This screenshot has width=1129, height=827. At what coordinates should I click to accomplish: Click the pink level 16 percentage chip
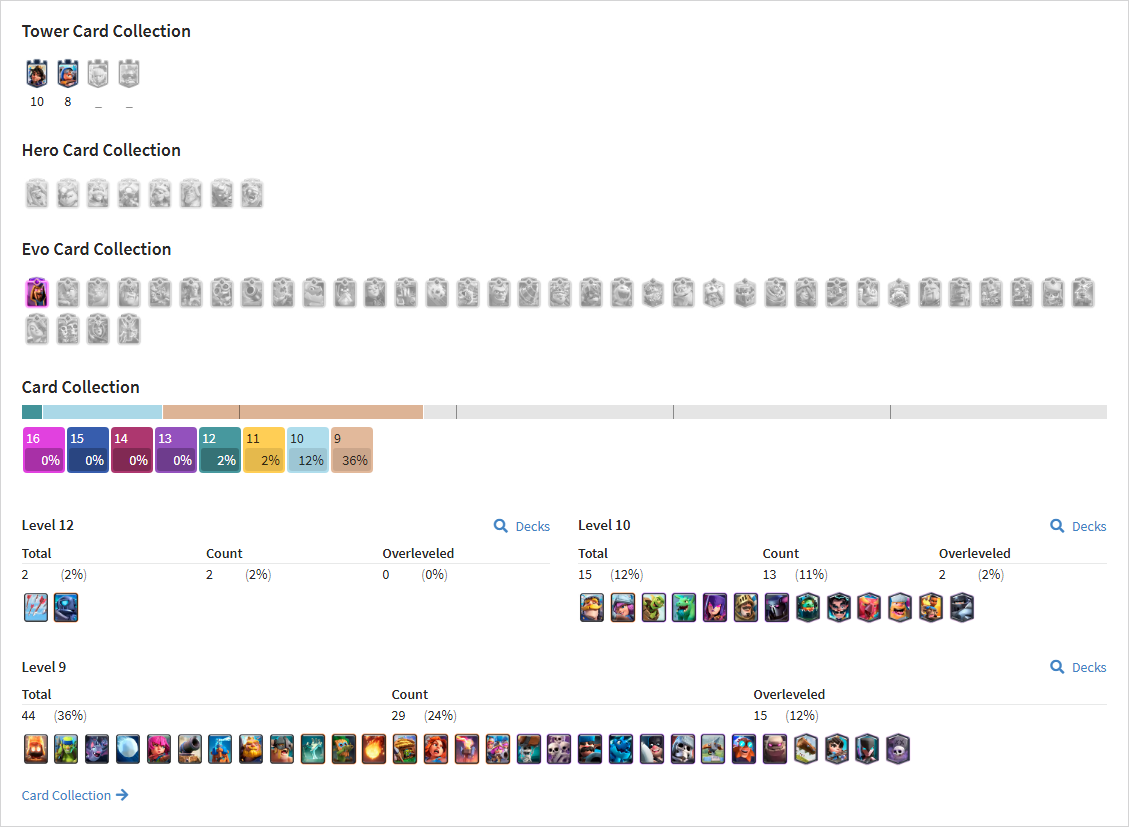(x=44, y=450)
